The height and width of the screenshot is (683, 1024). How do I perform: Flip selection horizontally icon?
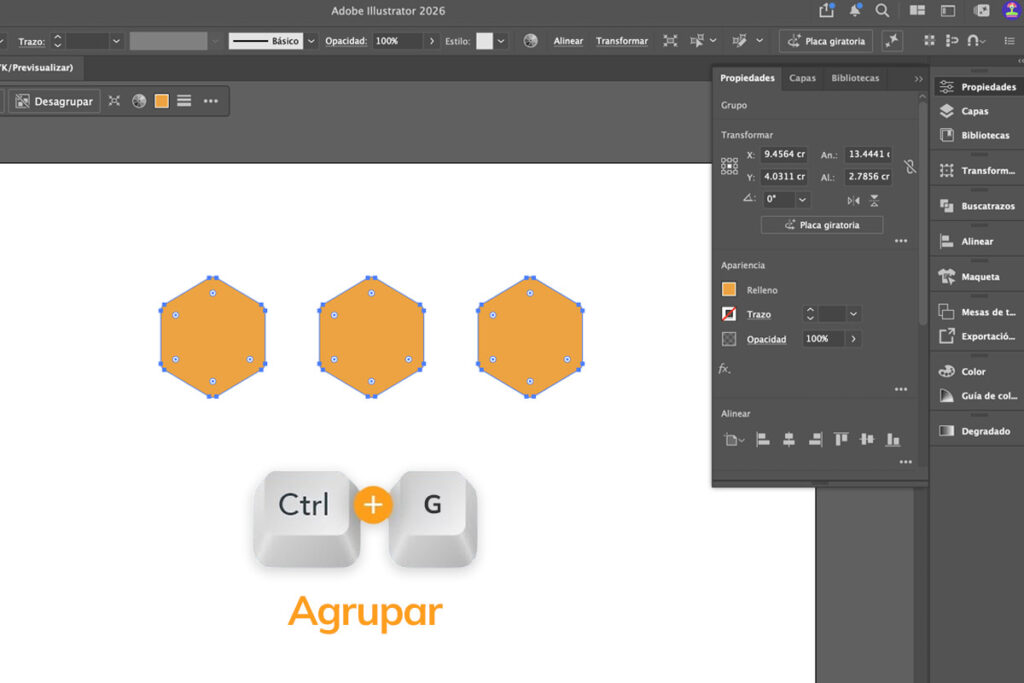[x=853, y=200]
